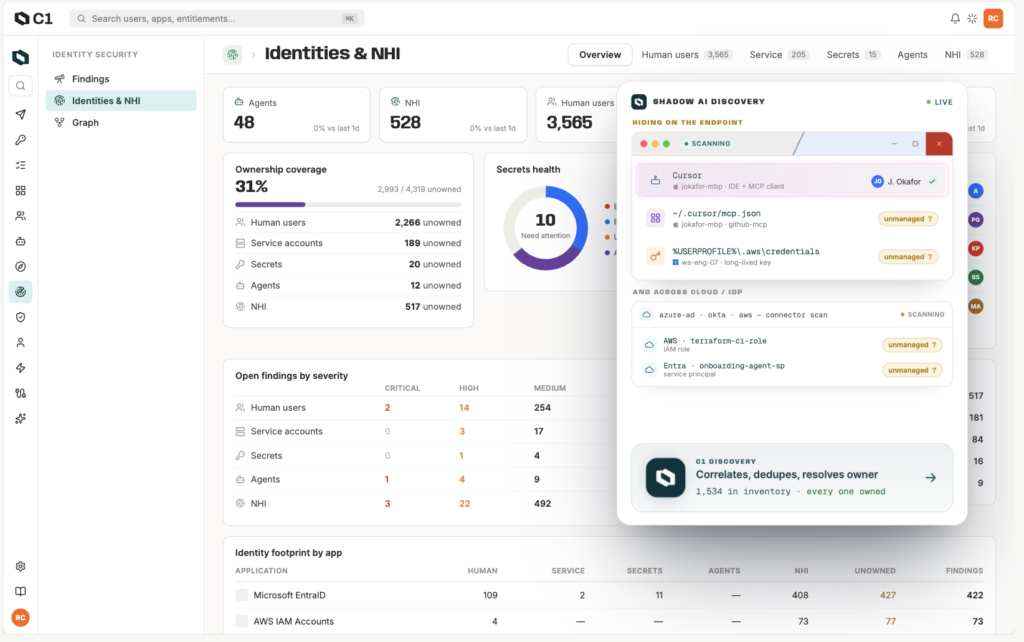The height and width of the screenshot is (642, 1024).
Task: Tick checkbox beside Microsoft EntraID
Action: pyautogui.click(x=242, y=595)
